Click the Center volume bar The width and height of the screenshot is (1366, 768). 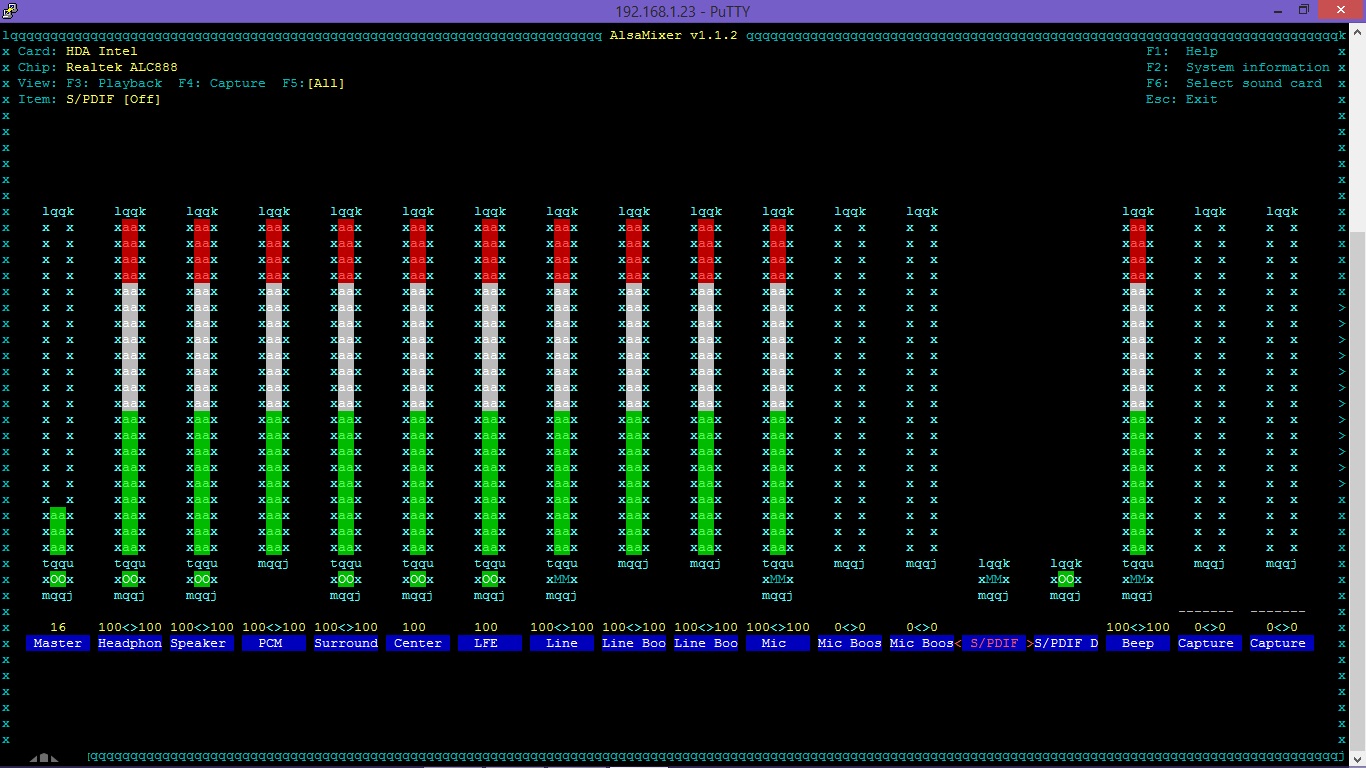click(418, 387)
